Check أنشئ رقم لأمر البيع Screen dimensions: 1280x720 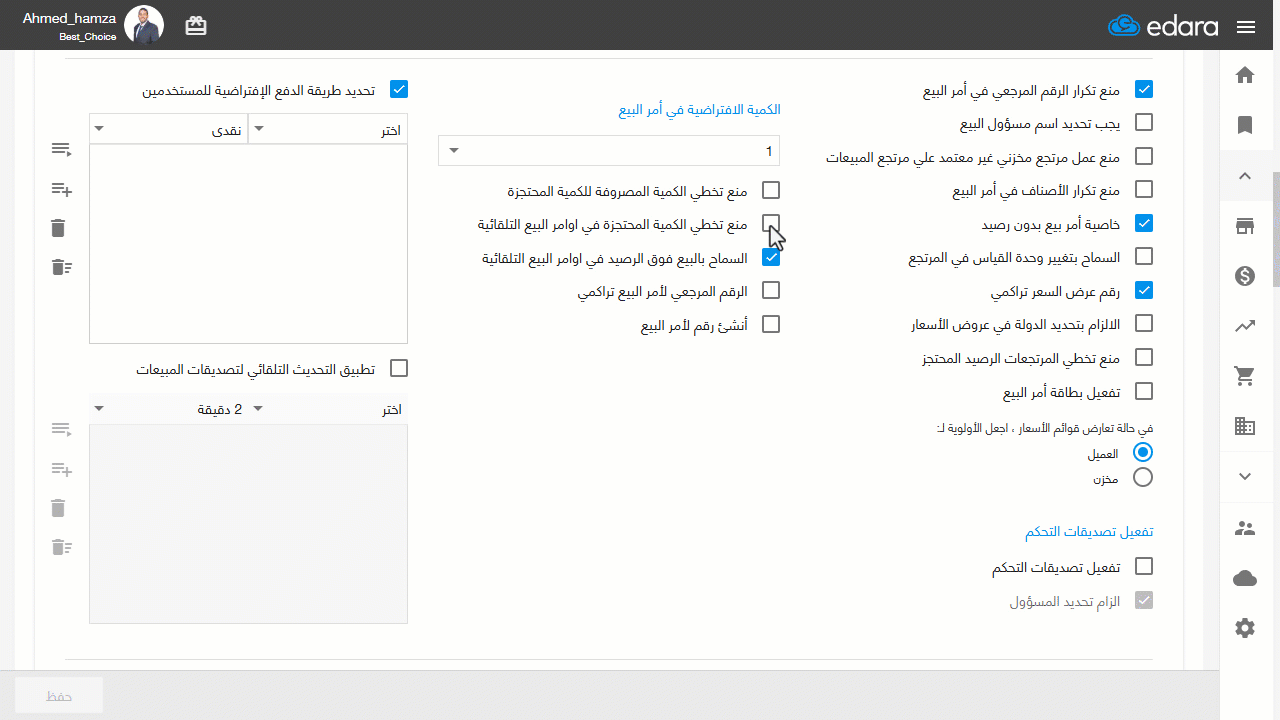click(x=770, y=324)
